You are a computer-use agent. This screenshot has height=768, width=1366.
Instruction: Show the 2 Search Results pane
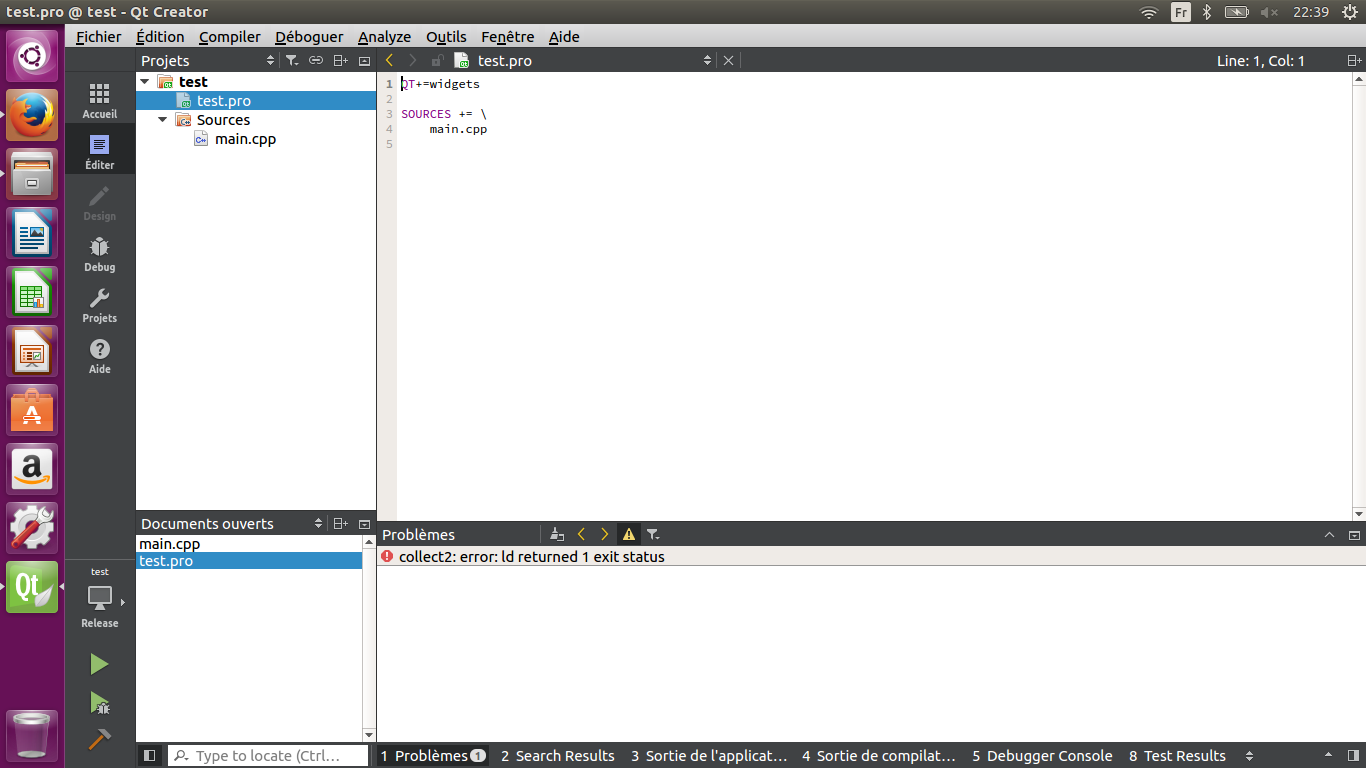pyautogui.click(x=557, y=756)
